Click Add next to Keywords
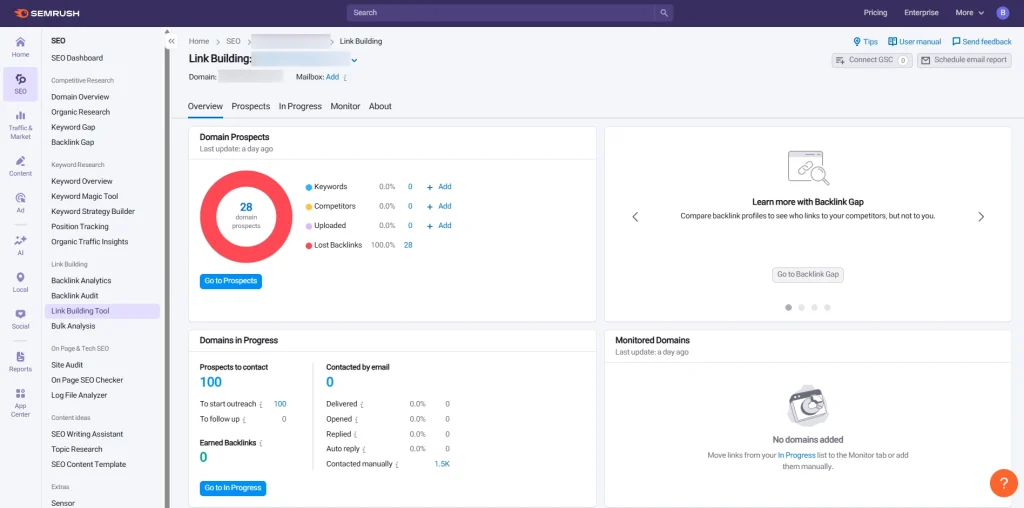 439,187
